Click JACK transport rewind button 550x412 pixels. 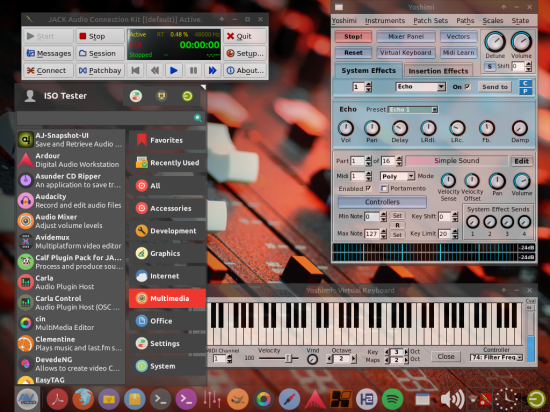(x=154, y=70)
